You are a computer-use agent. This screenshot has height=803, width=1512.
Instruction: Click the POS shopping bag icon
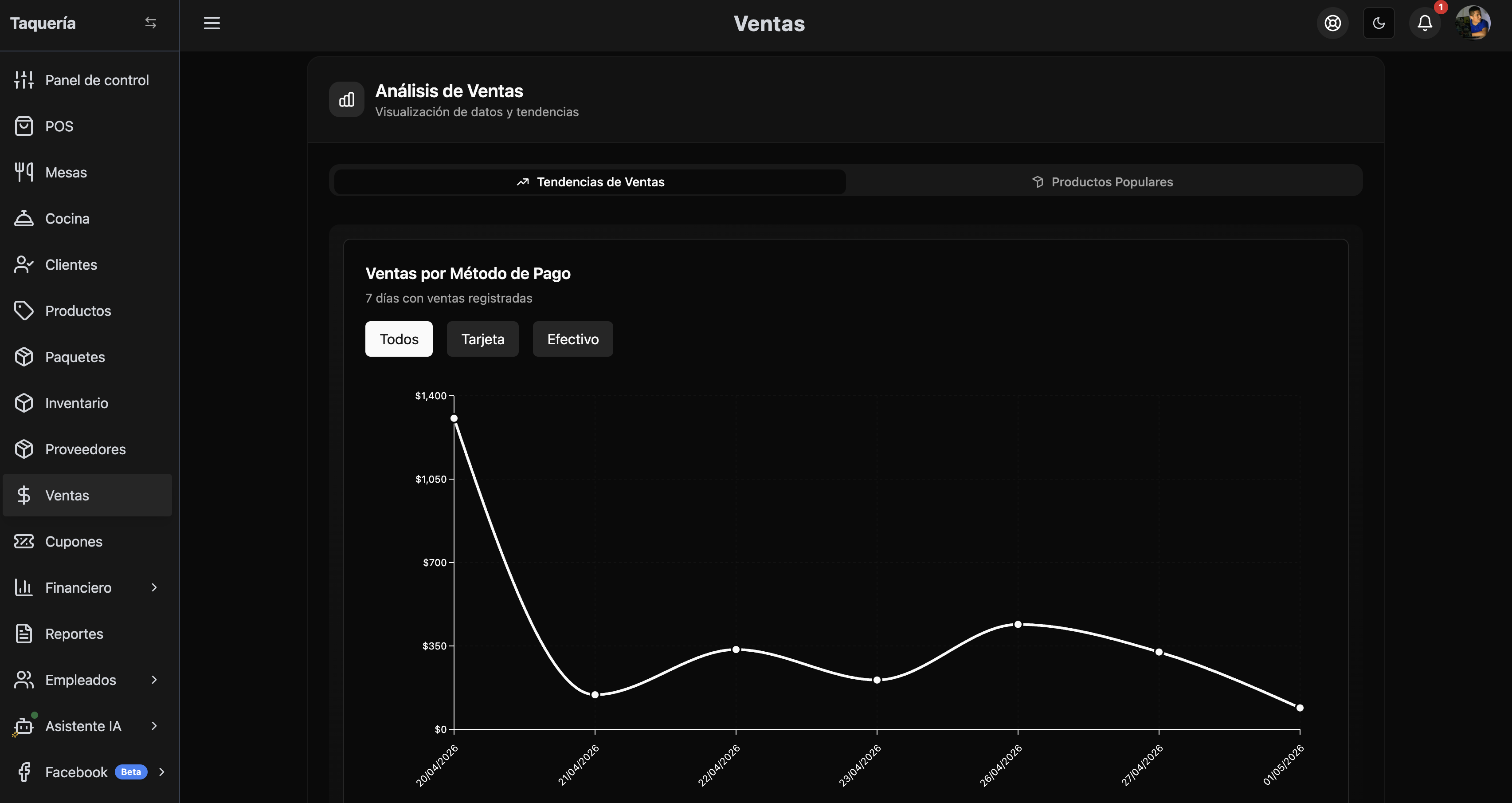coord(24,126)
